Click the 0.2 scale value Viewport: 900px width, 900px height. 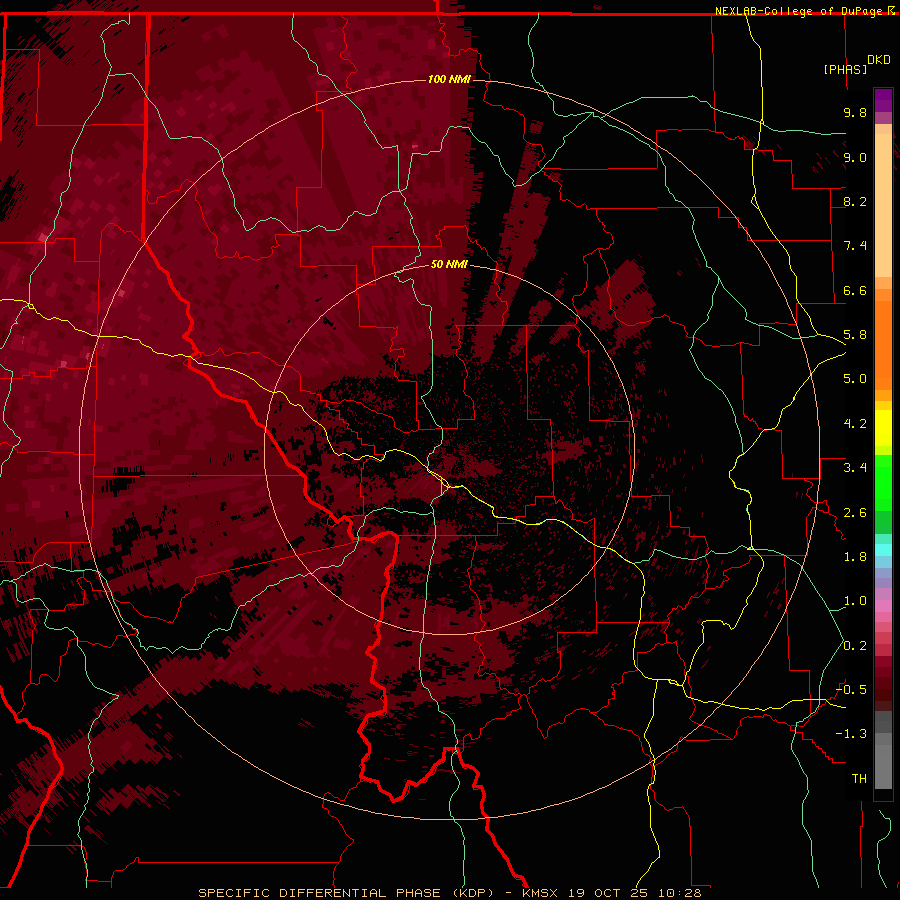coord(855,646)
